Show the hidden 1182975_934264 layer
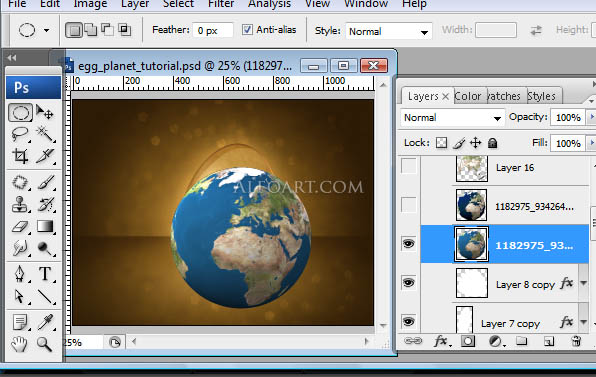596x377 pixels. tap(409, 205)
